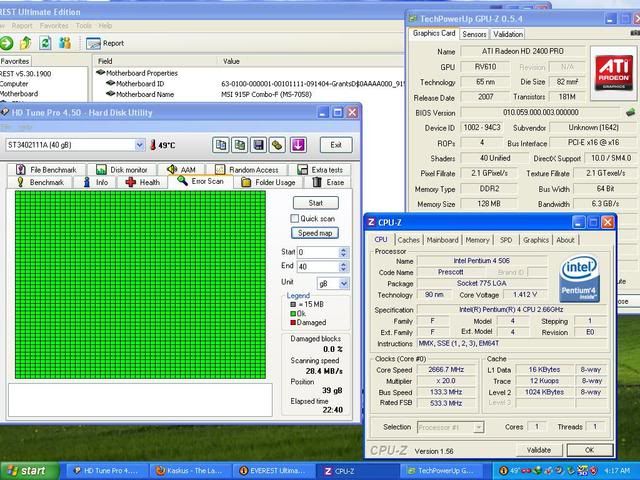Image resolution: width=640 pixels, height=480 pixels.
Task: Click the refresh icon in EVEREST toolbar
Action: click(45, 43)
